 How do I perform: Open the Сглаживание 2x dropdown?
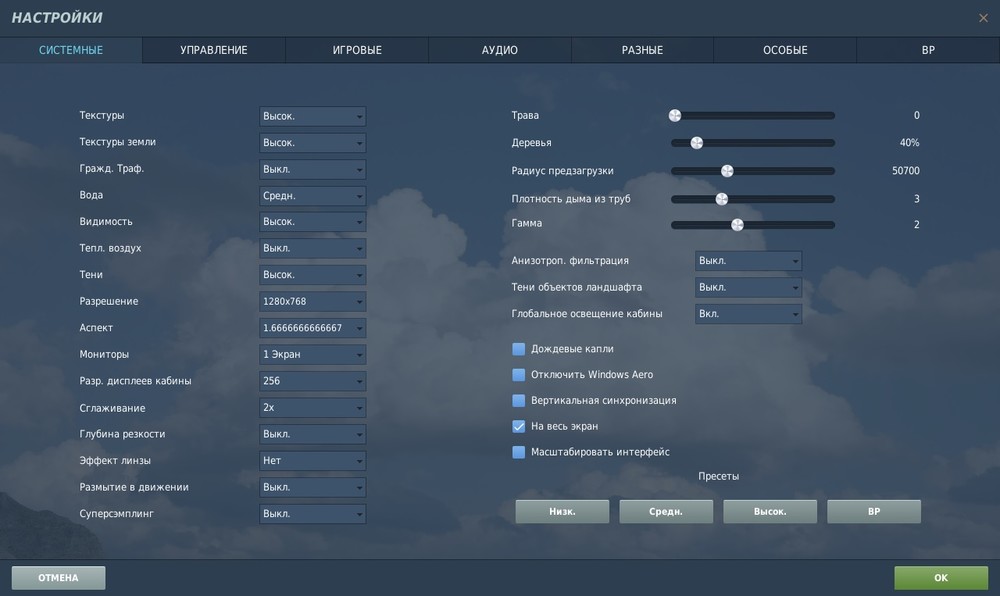(x=312, y=407)
